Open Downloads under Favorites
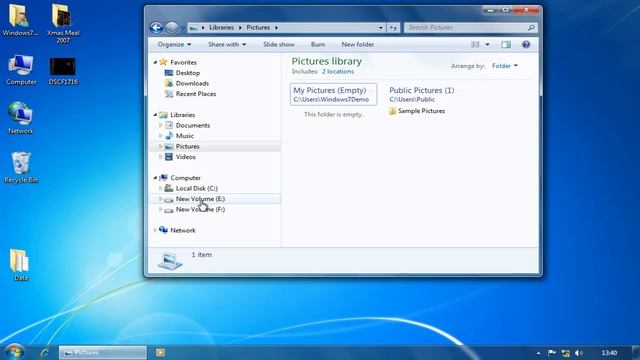This screenshot has height=360, width=640. pos(192,83)
